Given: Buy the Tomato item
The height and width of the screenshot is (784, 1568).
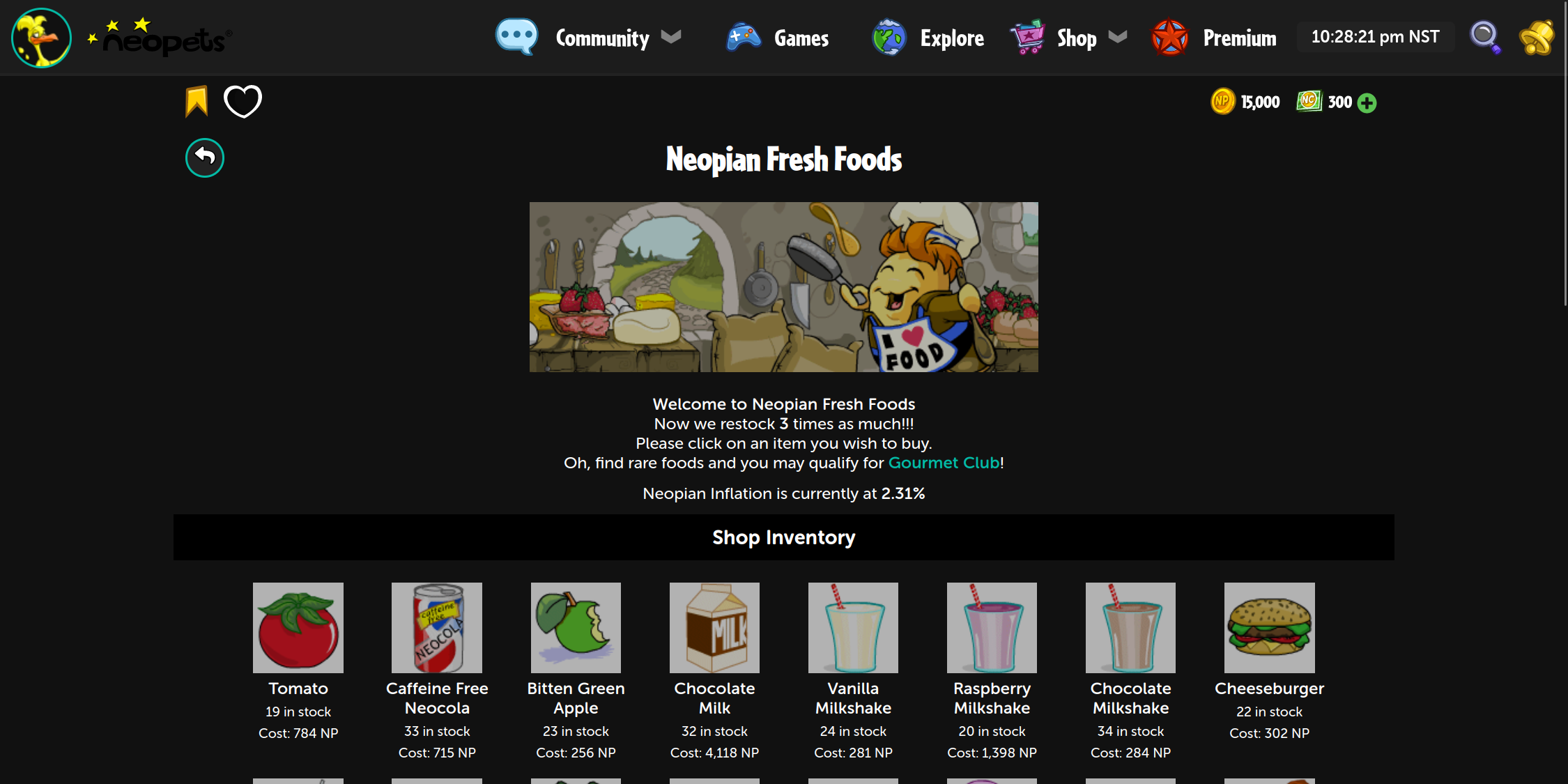Looking at the screenshot, I should pos(298,628).
